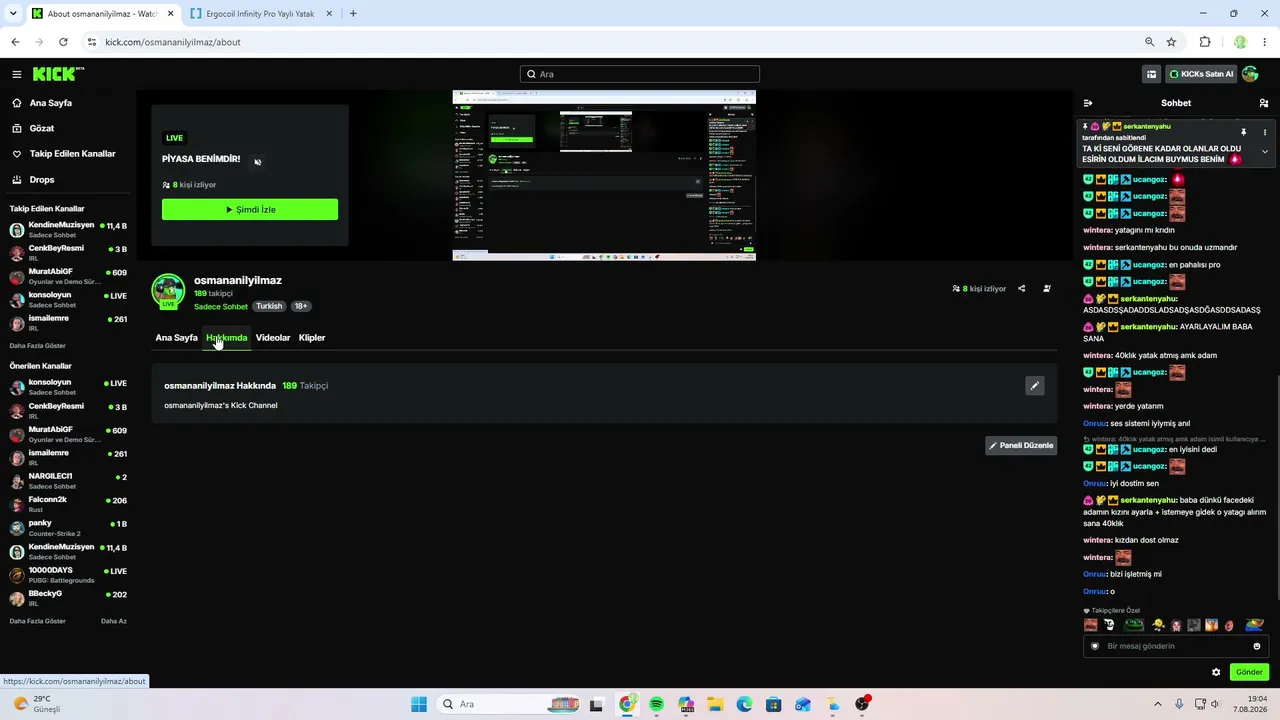Show fewer recommendations with Daha Az
Screen dimensions: 1280x720
tap(114, 621)
